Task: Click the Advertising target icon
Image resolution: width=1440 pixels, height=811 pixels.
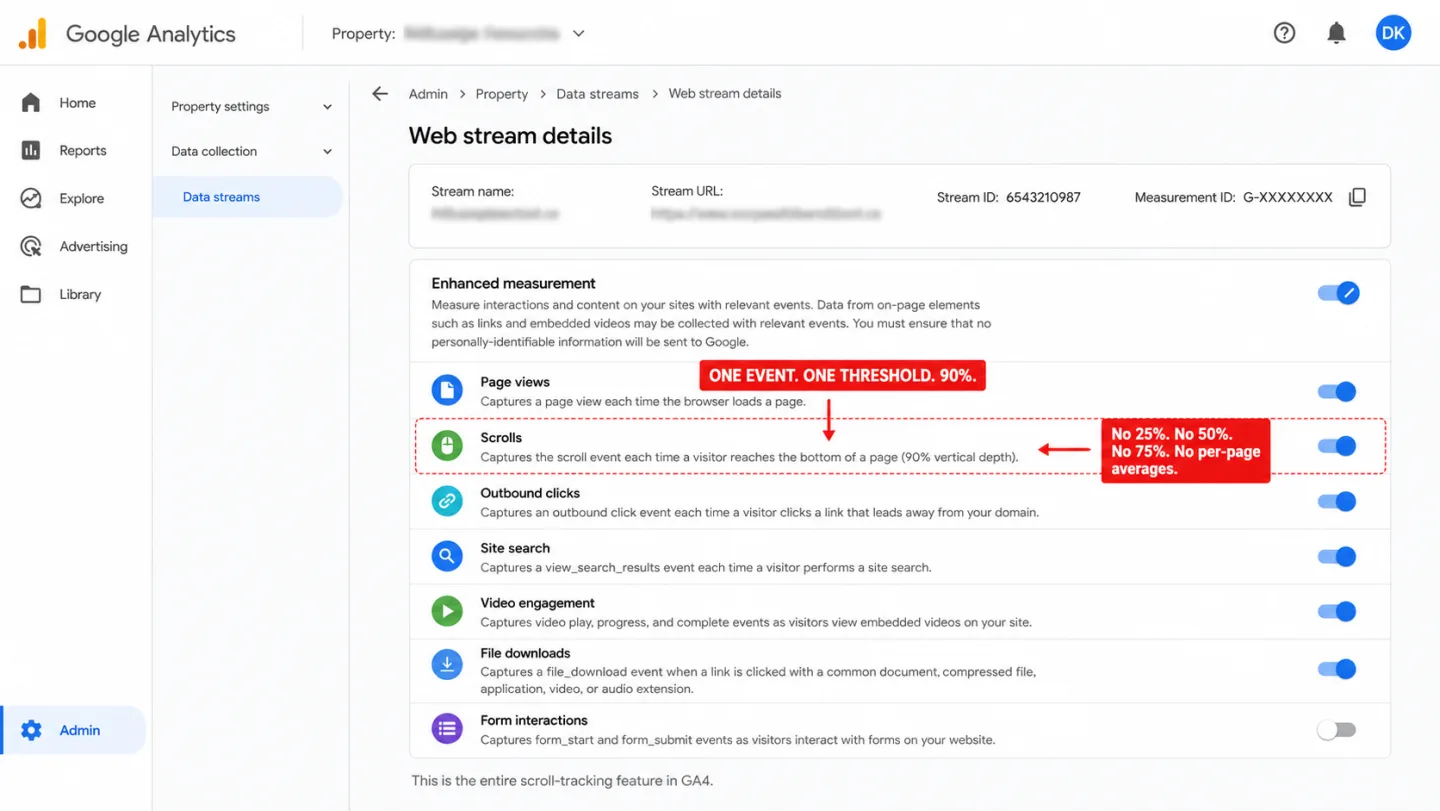Action: (x=31, y=247)
